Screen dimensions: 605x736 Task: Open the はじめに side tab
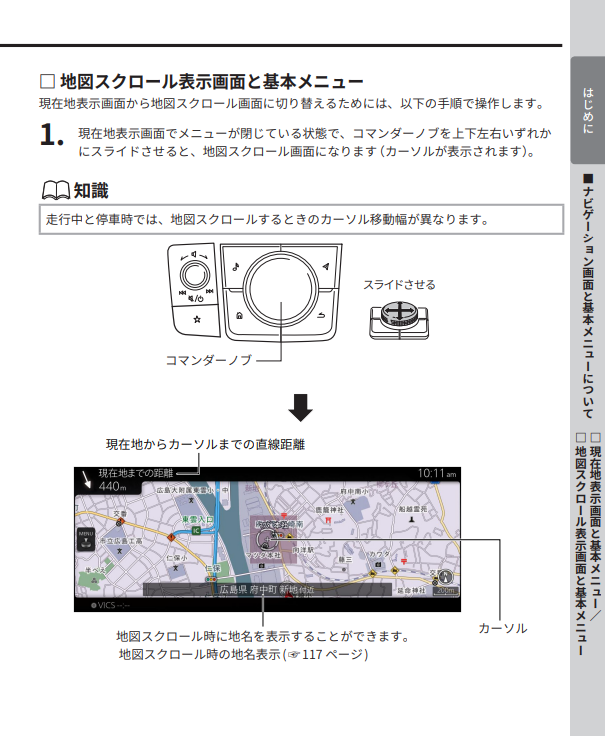point(588,110)
